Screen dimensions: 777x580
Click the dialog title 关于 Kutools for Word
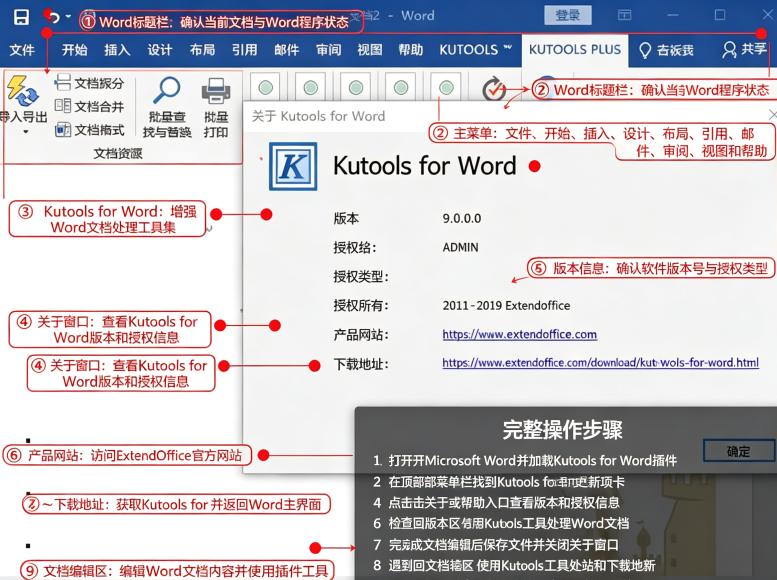pyautogui.click(x=318, y=116)
